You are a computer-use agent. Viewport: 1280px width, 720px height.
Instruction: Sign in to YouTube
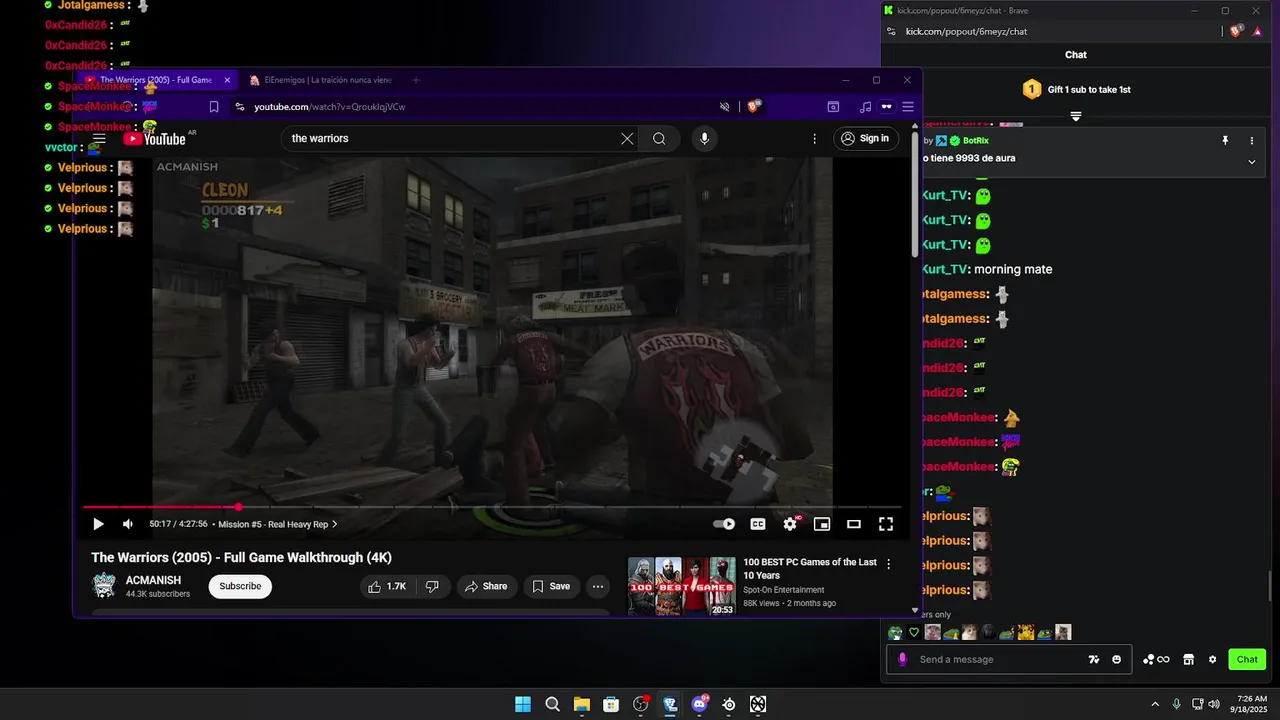[866, 139]
